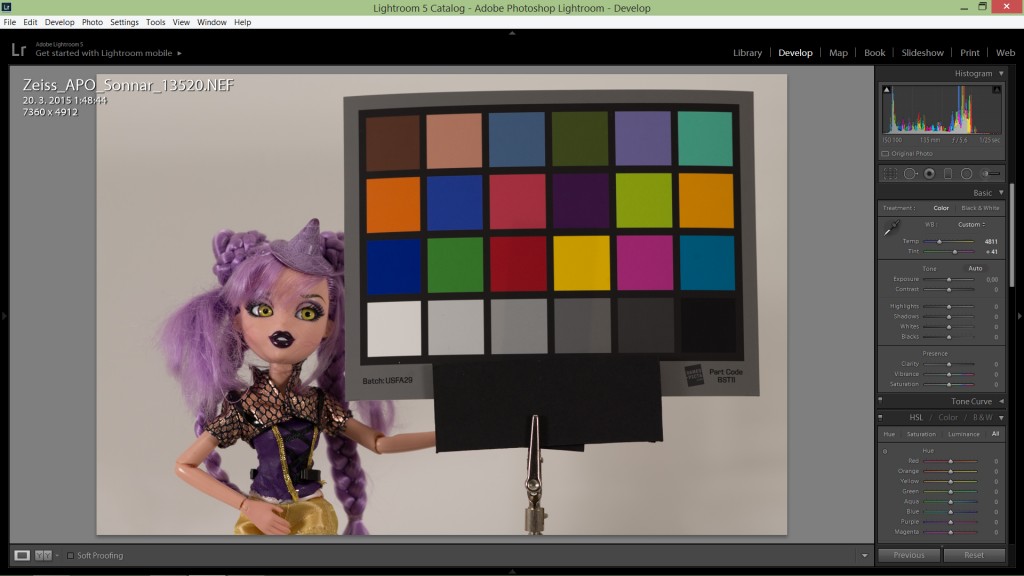The width and height of the screenshot is (1024, 576).
Task: Select the Red Eye Correction tool
Action: coord(929,174)
